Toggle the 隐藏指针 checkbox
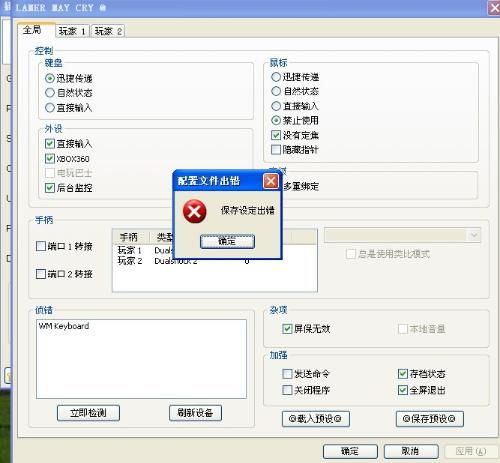Image resolution: width=500 pixels, height=463 pixels. (x=276, y=150)
